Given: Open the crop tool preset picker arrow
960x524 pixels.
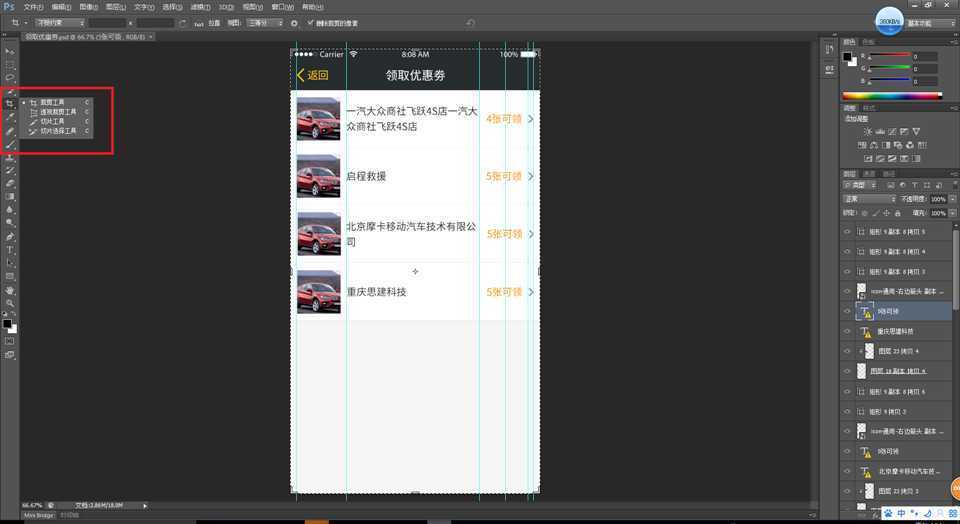Looking at the screenshot, I should point(26,23).
